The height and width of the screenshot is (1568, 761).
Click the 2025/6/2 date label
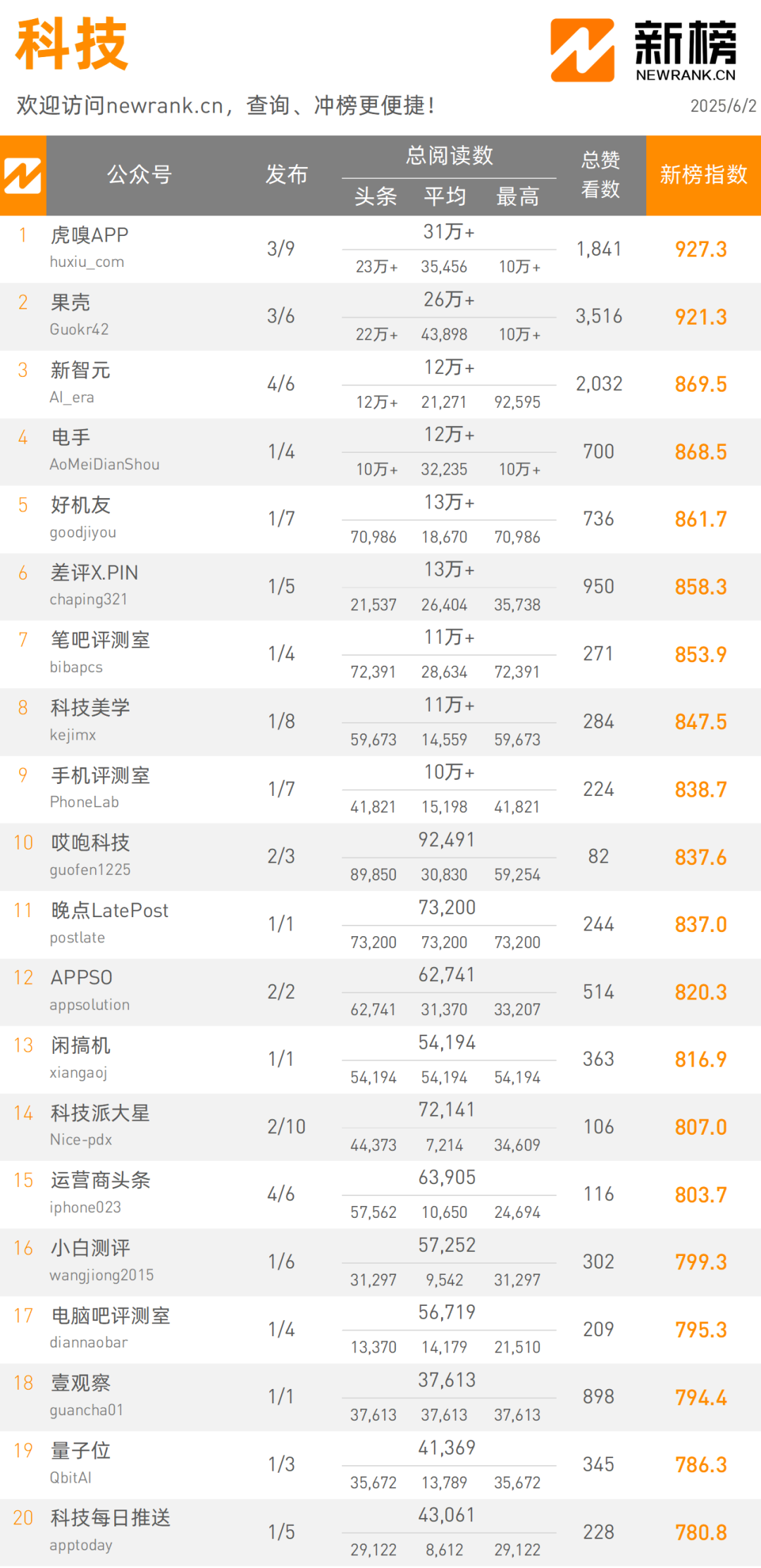point(723,106)
